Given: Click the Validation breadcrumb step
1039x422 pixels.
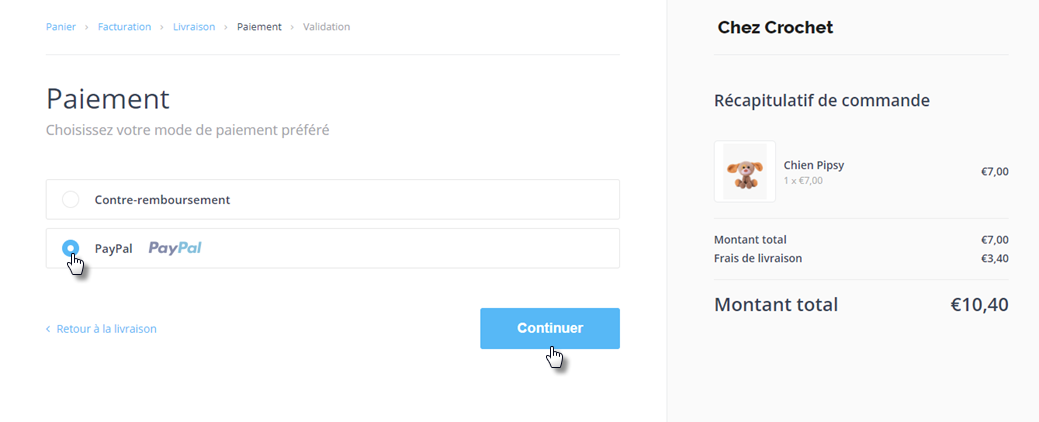Looking at the screenshot, I should tap(326, 27).
